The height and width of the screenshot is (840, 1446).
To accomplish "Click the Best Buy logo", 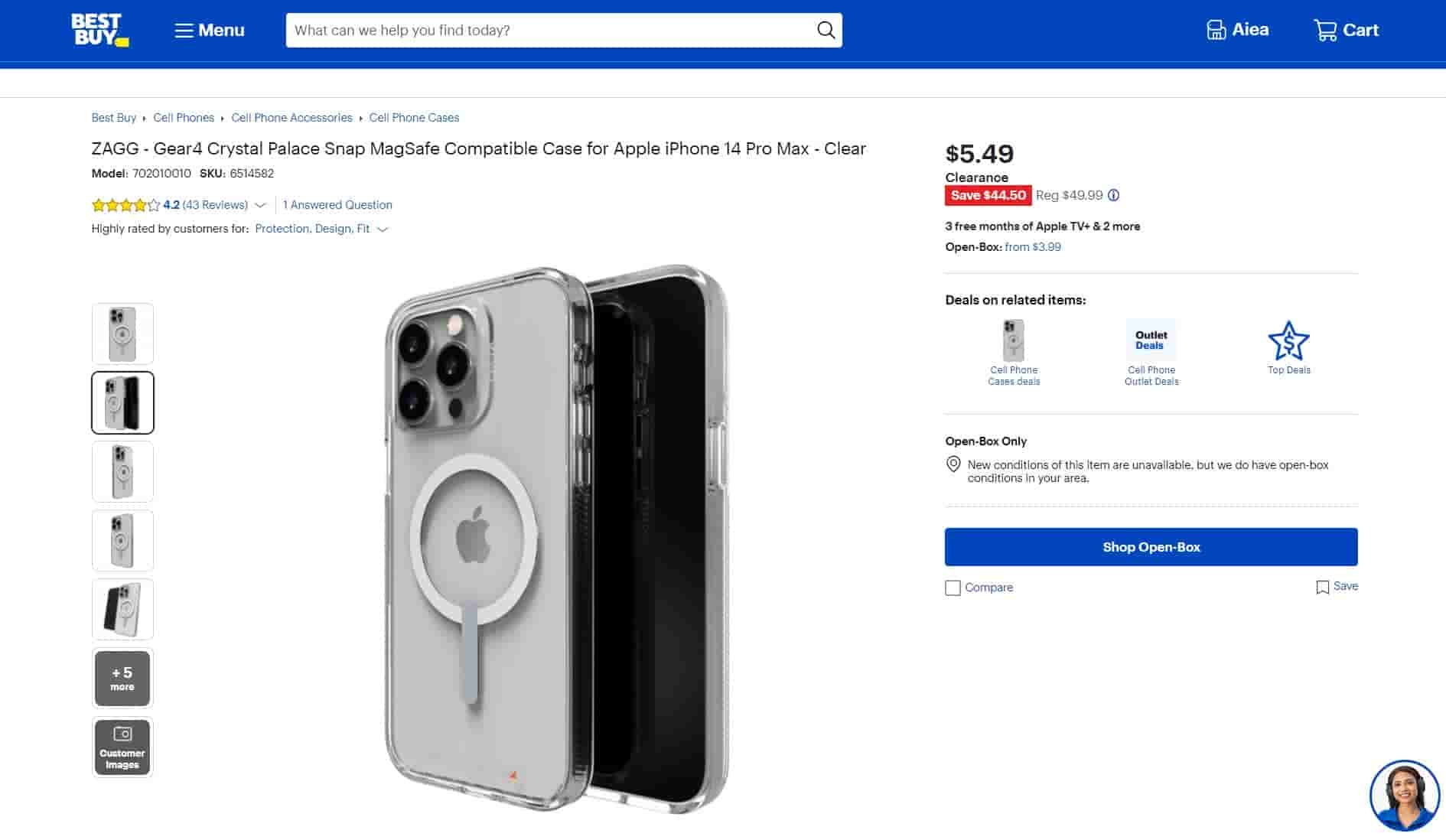I will (x=99, y=30).
